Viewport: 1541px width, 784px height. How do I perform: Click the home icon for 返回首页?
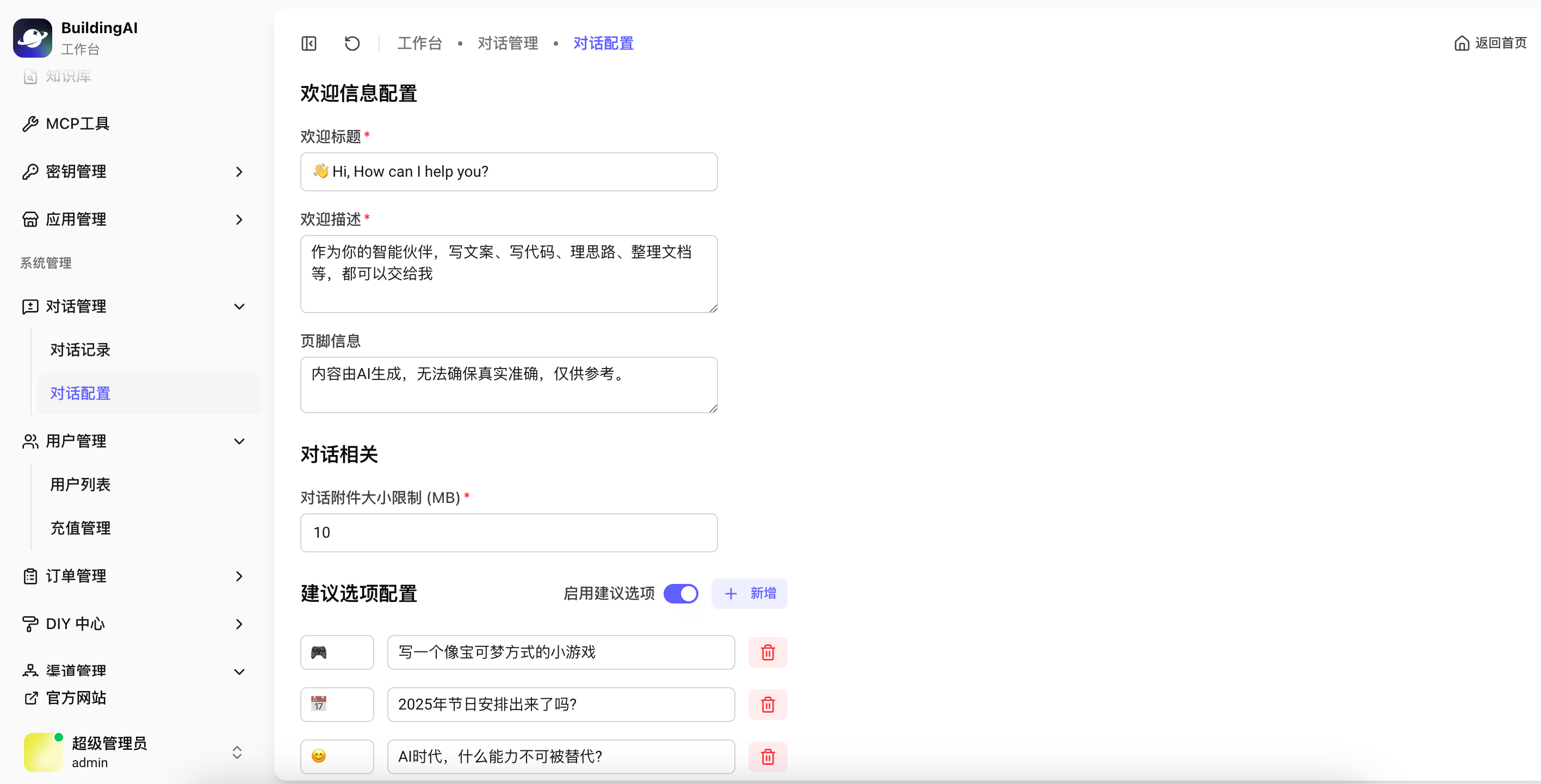[x=1462, y=43]
